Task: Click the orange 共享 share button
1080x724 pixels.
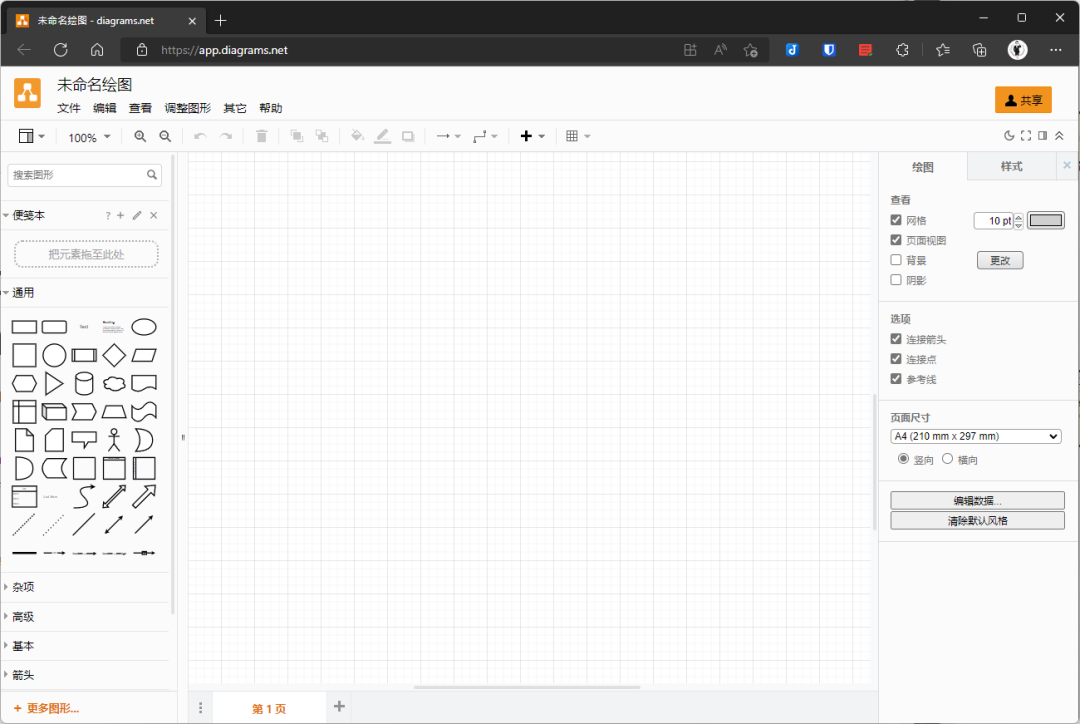Action: [1023, 100]
